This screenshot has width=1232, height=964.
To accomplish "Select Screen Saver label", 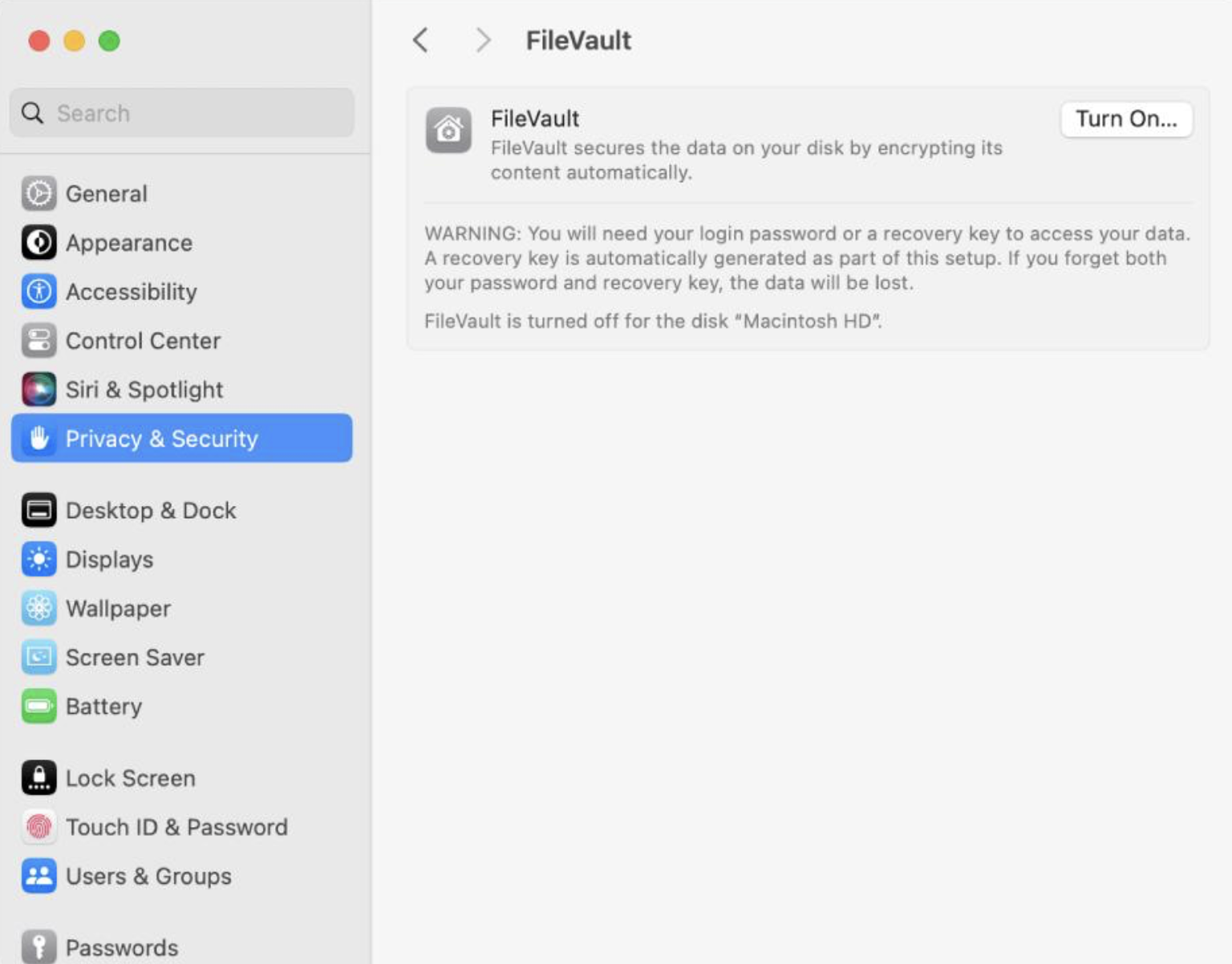I will click(x=135, y=658).
